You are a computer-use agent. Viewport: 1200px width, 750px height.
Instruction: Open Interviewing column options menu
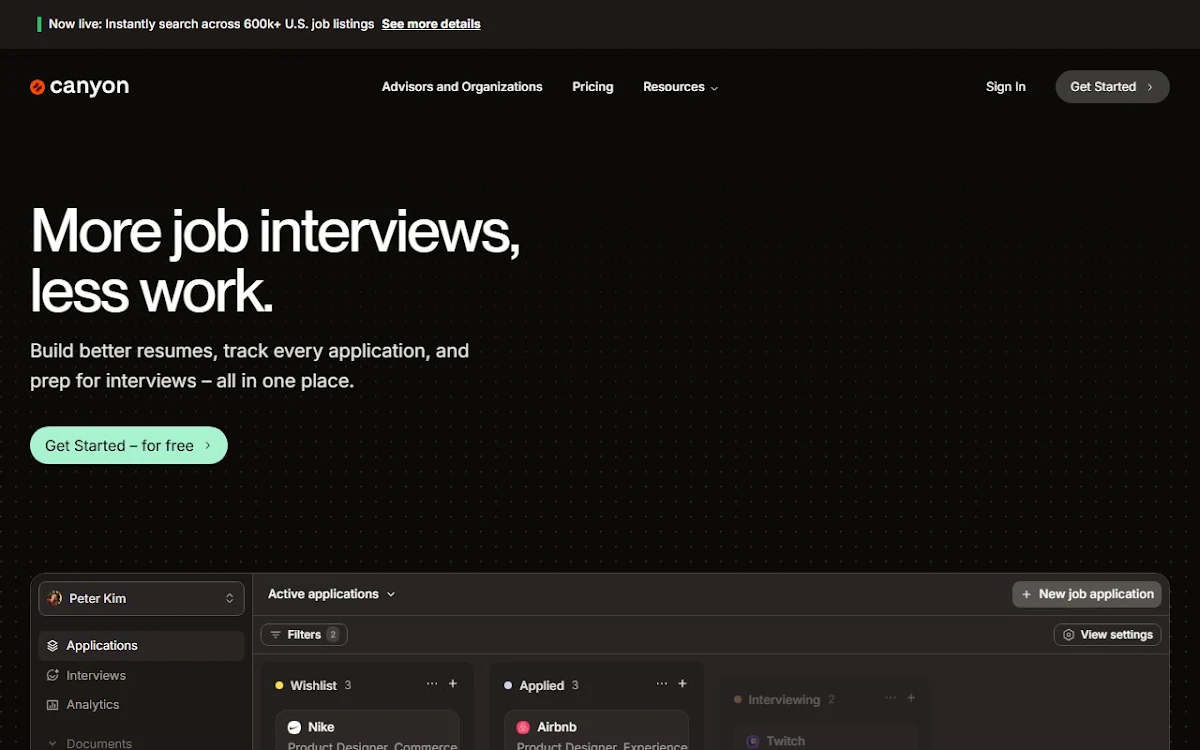[x=890, y=698]
